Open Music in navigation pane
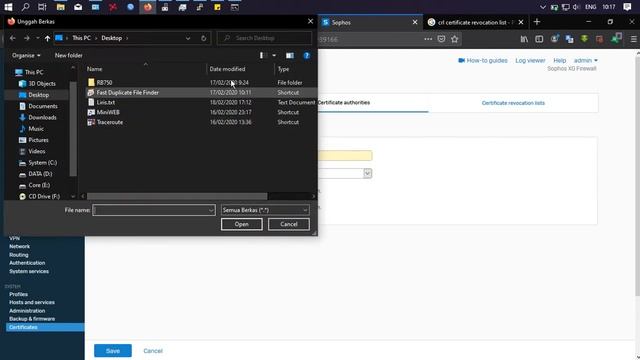Image resolution: width=640 pixels, height=360 pixels. [36, 129]
